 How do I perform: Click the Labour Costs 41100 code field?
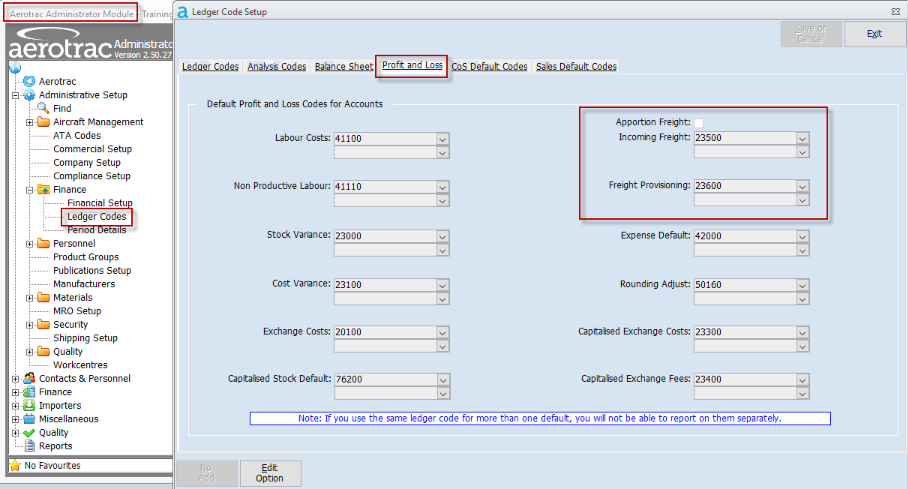pos(386,139)
